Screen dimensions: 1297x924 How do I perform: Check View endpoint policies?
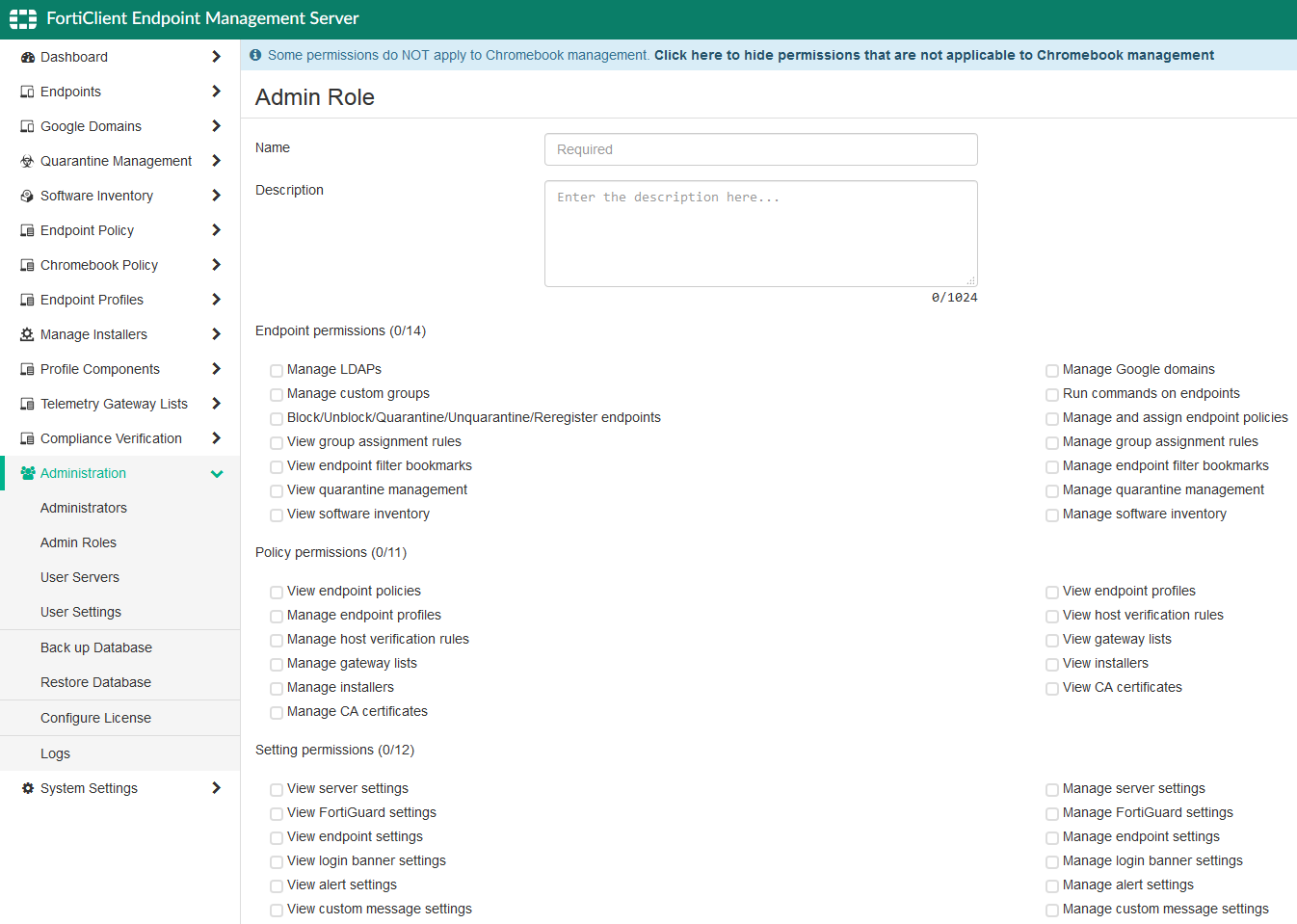277,592
